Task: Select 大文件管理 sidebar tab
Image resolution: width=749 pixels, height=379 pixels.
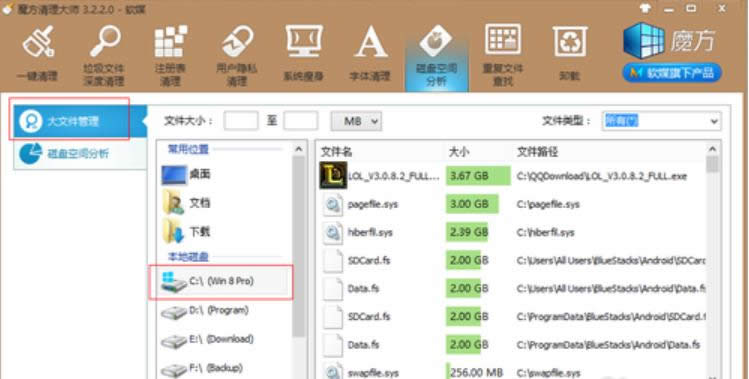Action: coord(80,121)
